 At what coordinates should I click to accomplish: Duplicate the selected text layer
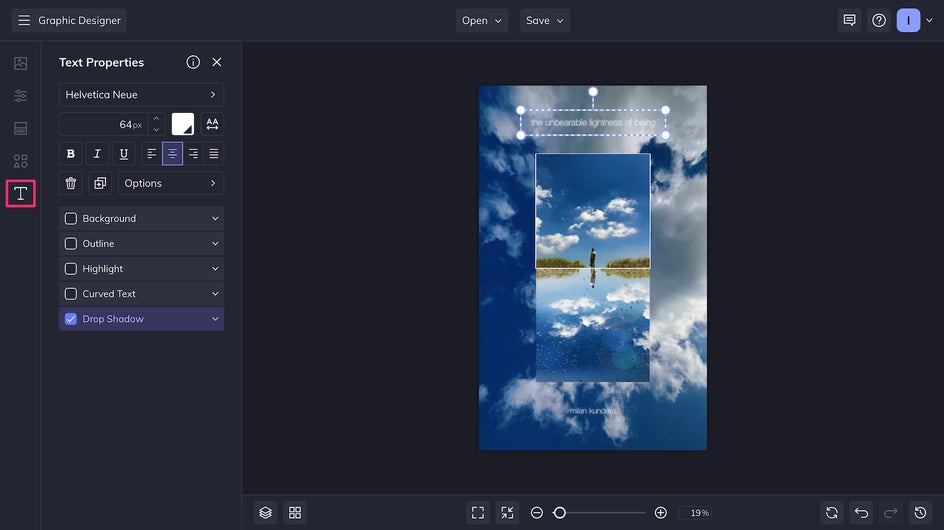[x=100, y=183]
